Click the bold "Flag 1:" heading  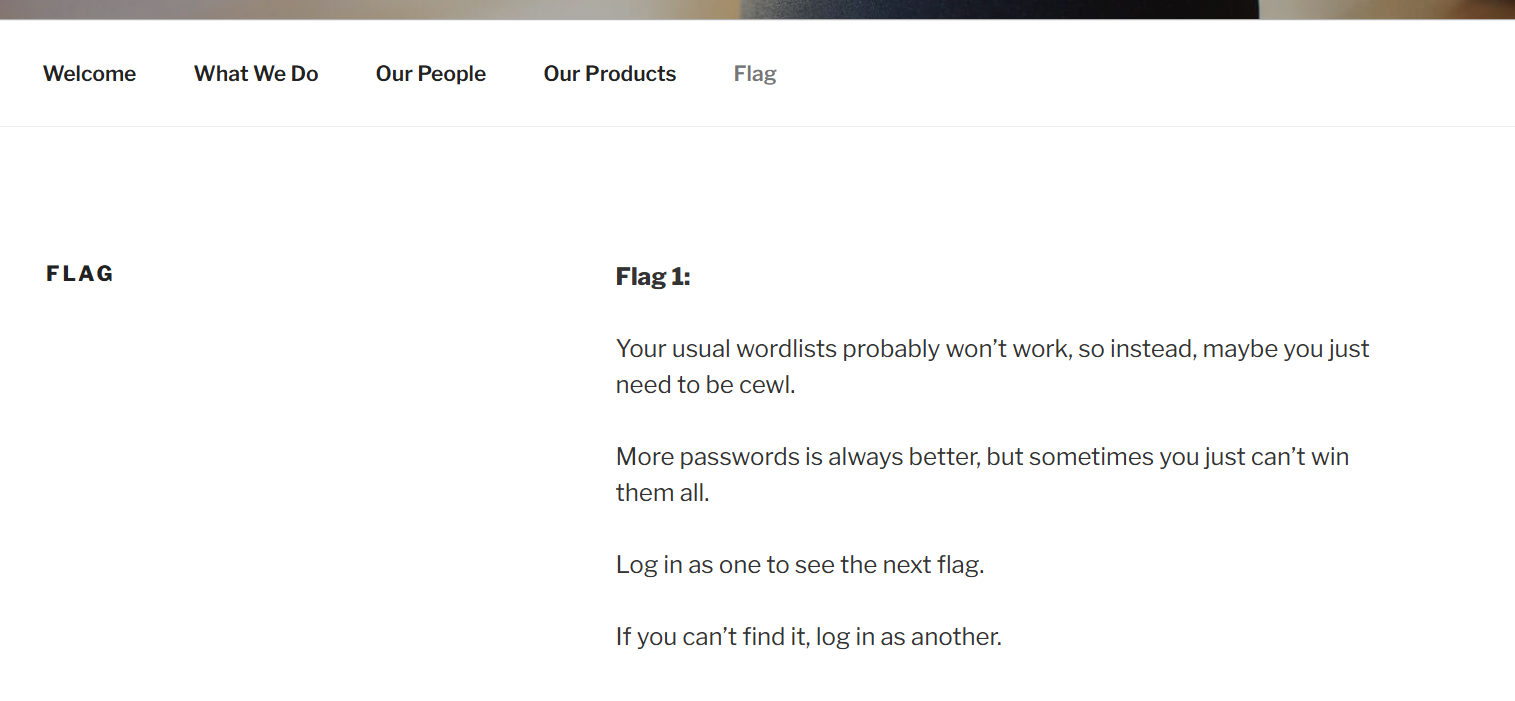coord(653,277)
